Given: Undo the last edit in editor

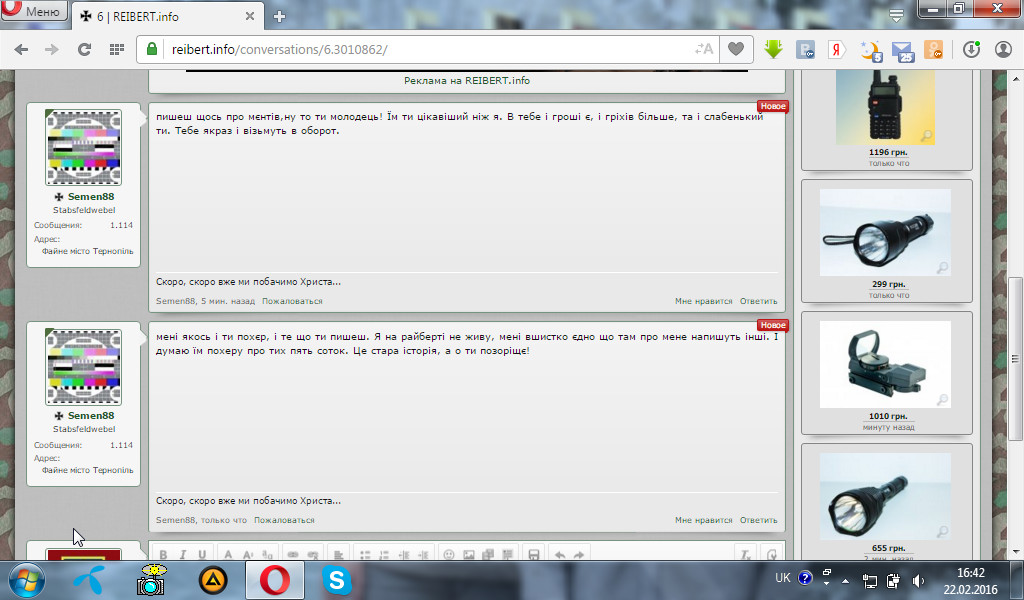Looking at the screenshot, I should click(x=560, y=554).
